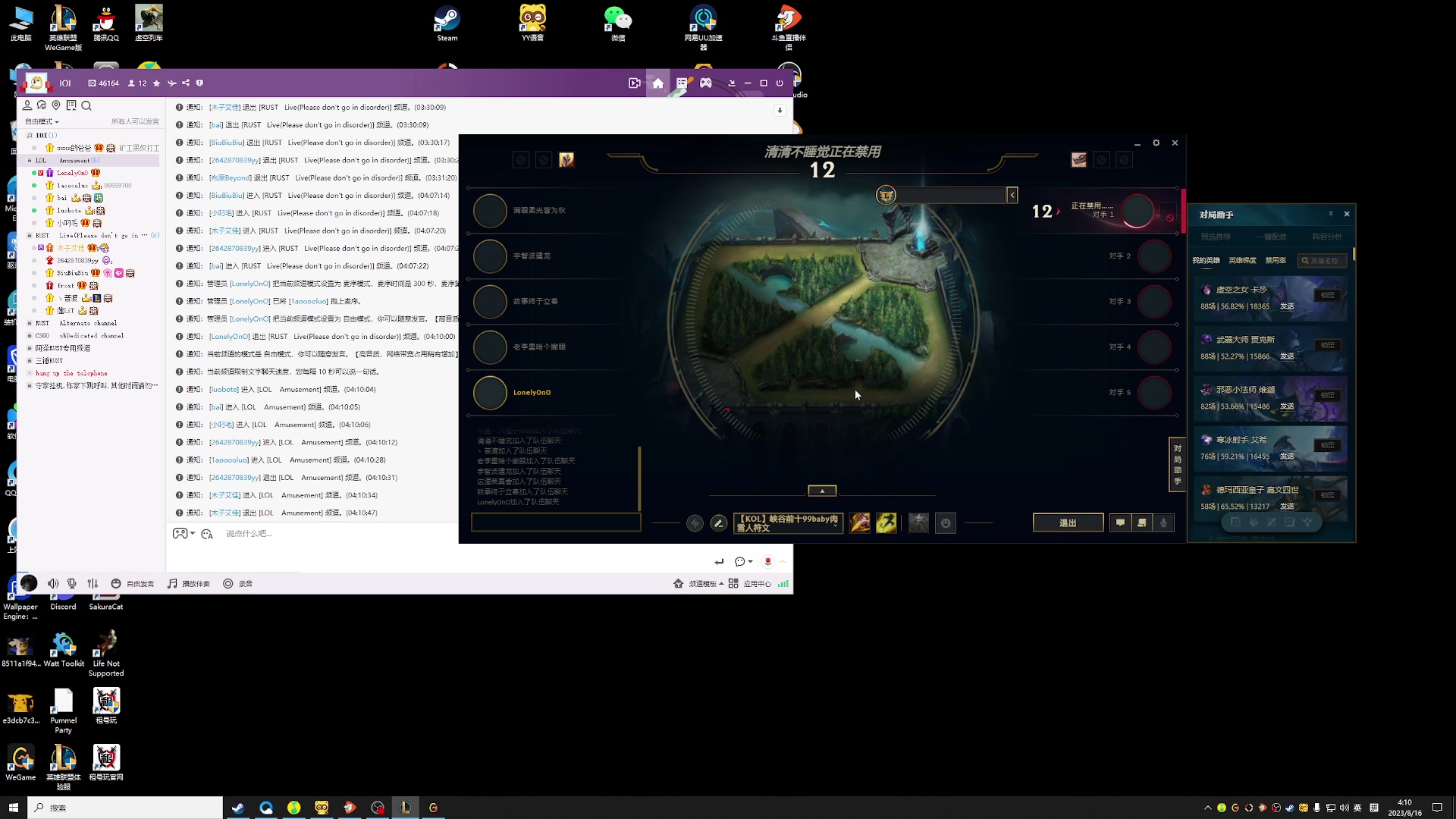Click the share icon in YY header
The image size is (1456, 819).
186,83
